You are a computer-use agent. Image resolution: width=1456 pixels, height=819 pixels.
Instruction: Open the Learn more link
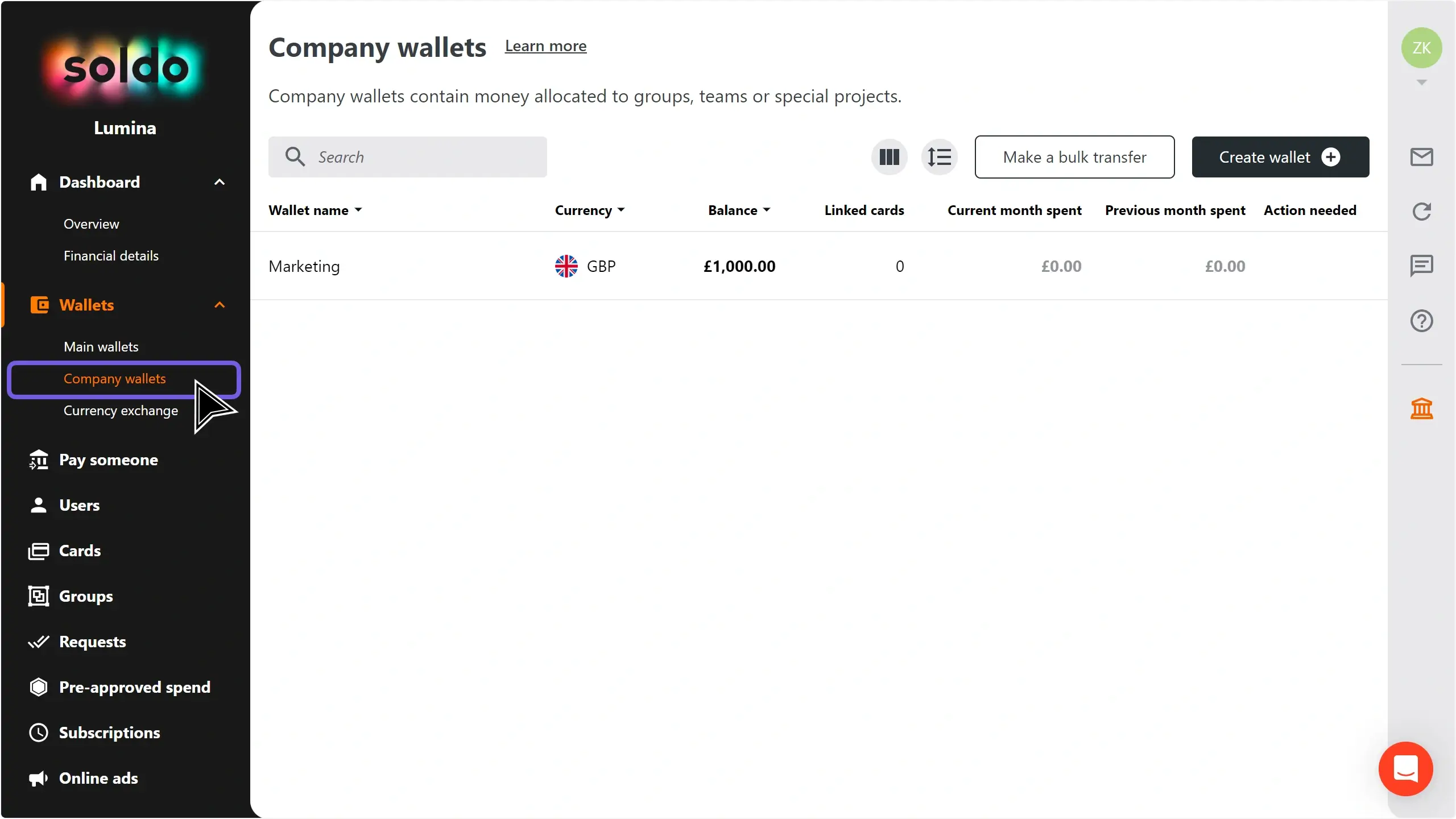[545, 46]
